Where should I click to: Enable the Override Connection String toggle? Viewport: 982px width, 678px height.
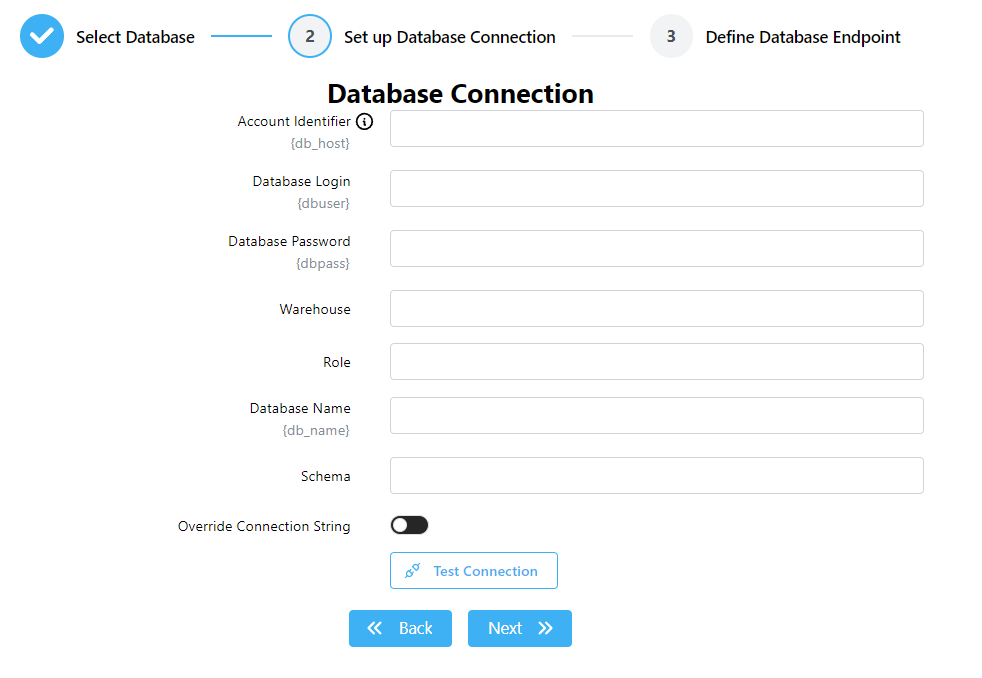tap(409, 525)
